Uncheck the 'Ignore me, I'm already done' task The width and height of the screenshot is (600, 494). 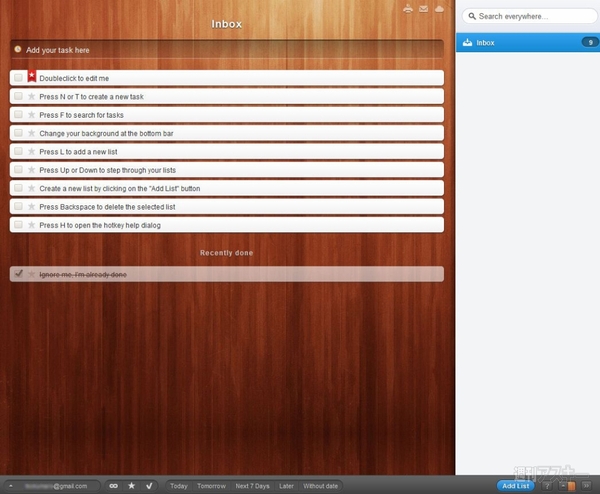click(18, 274)
